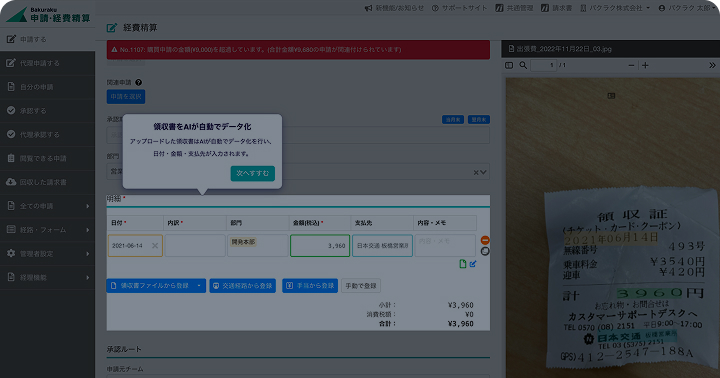Screen dimensions: 720x378
Task: Click the 当月末 button
Action: (x=453, y=119)
